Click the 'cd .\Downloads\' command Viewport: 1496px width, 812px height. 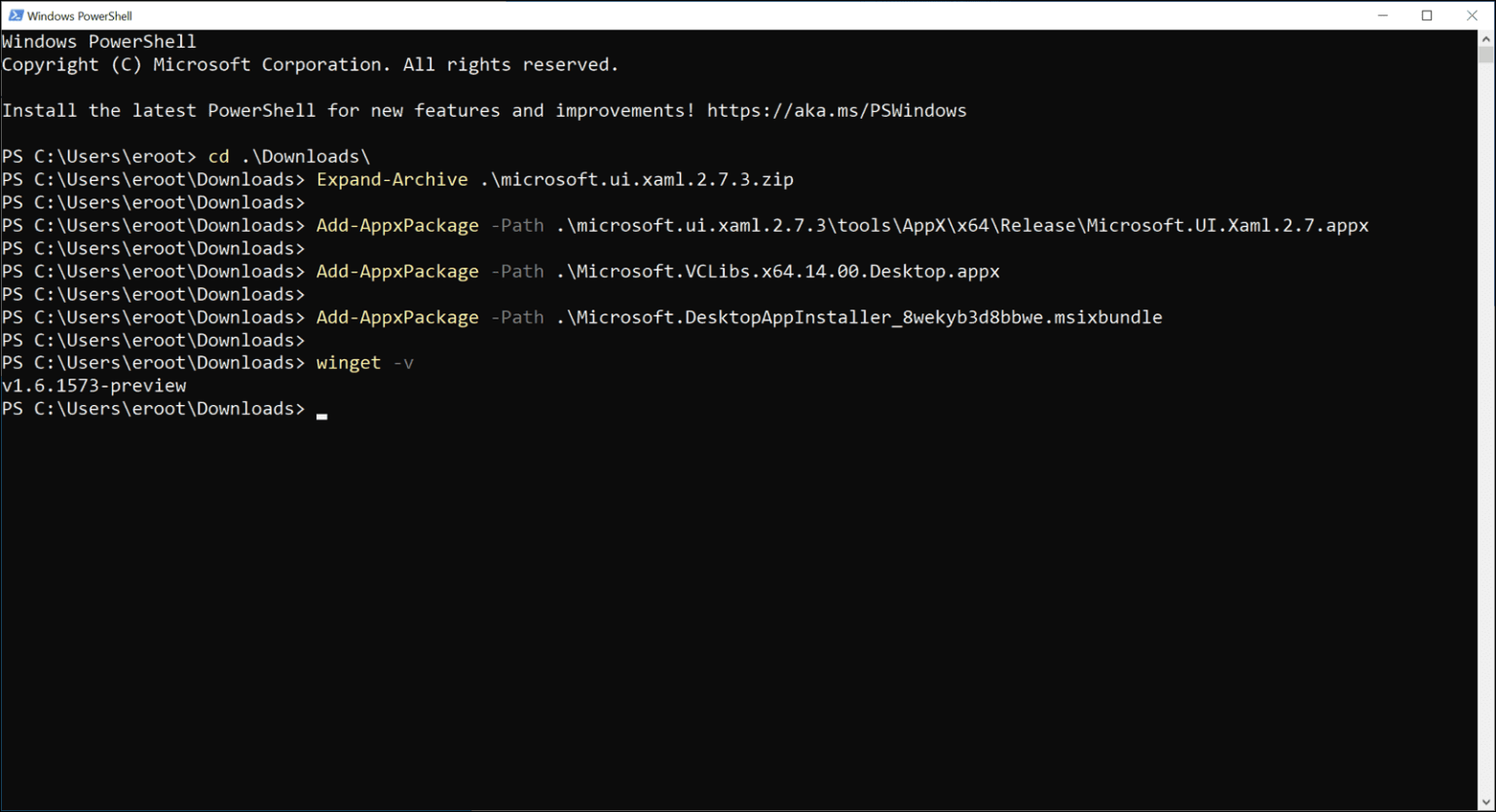coord(289,157)
